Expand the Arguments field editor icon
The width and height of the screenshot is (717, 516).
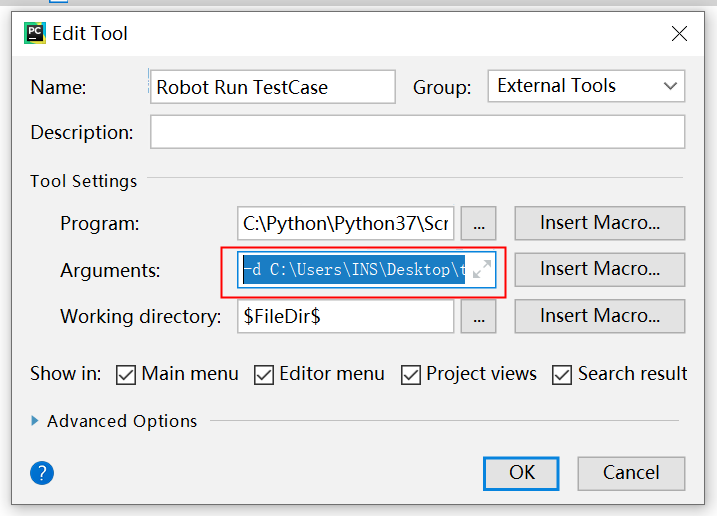[482, 269]
